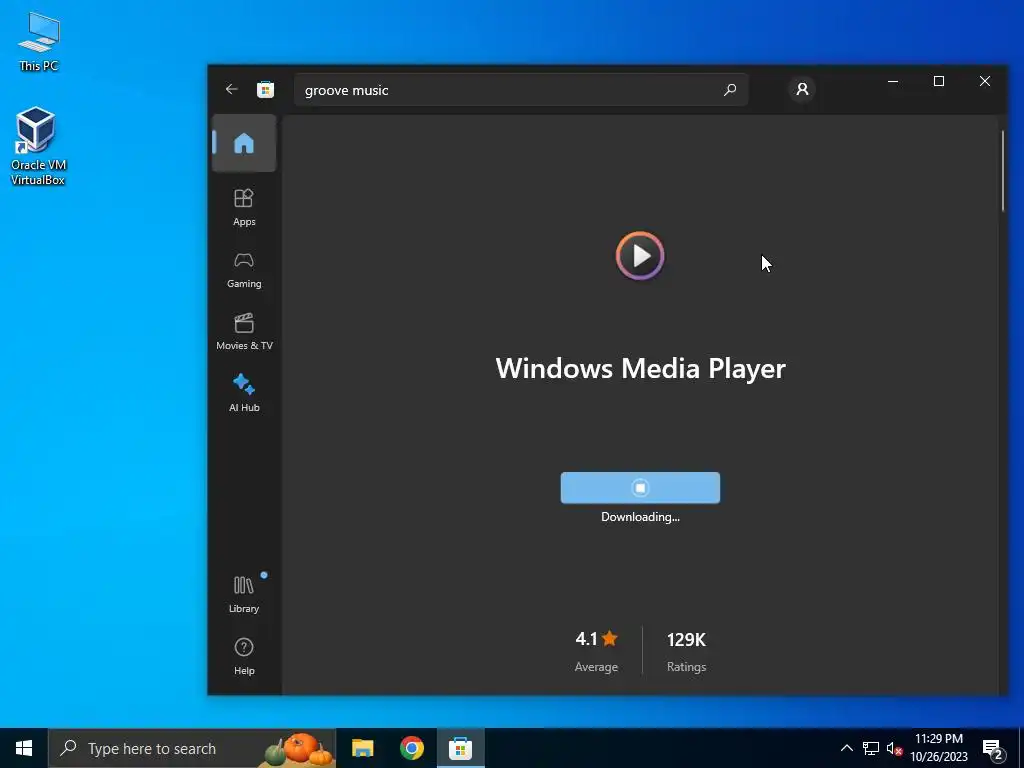1024x768 pixels.
Task: Go back with the Store back arrow
Action: tap(231, 89)
